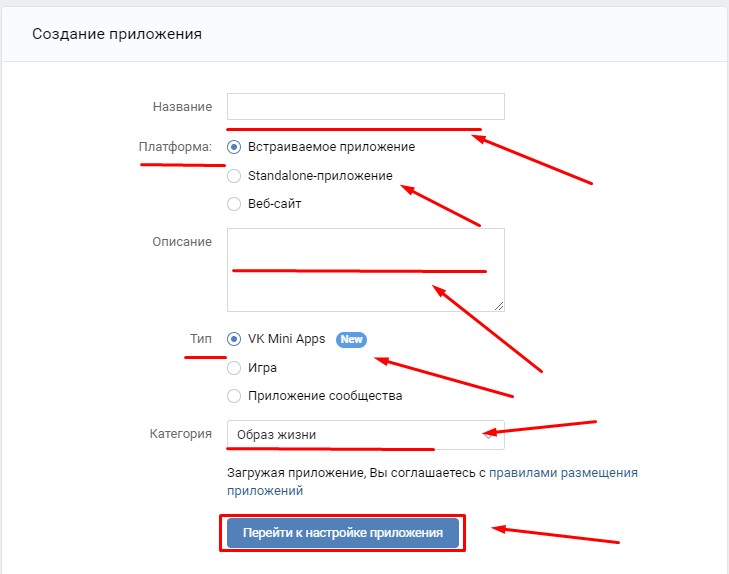The height and width of the screenshot is (574, 729).
Task: Click the Перейти к настройке приложения button
Action: click(343, 533)
